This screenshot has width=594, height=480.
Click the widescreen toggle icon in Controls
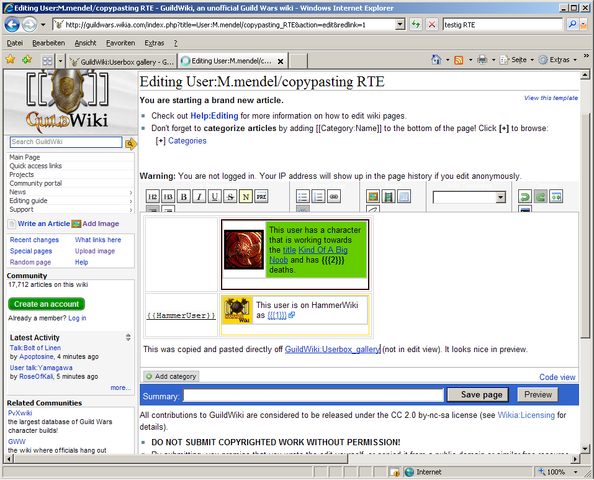coord(556,197)
